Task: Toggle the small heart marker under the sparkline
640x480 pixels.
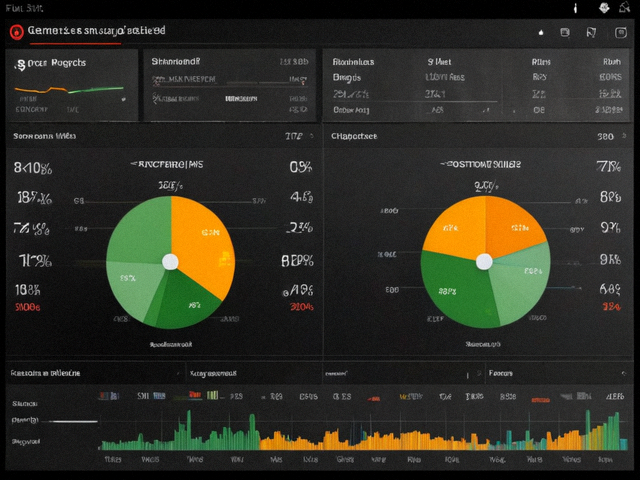Action: click(123, 99)
